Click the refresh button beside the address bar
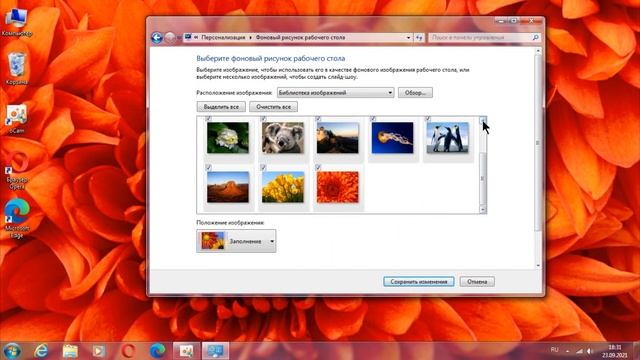This screenshot has height=360, width=640. click(x=419, y=38)
